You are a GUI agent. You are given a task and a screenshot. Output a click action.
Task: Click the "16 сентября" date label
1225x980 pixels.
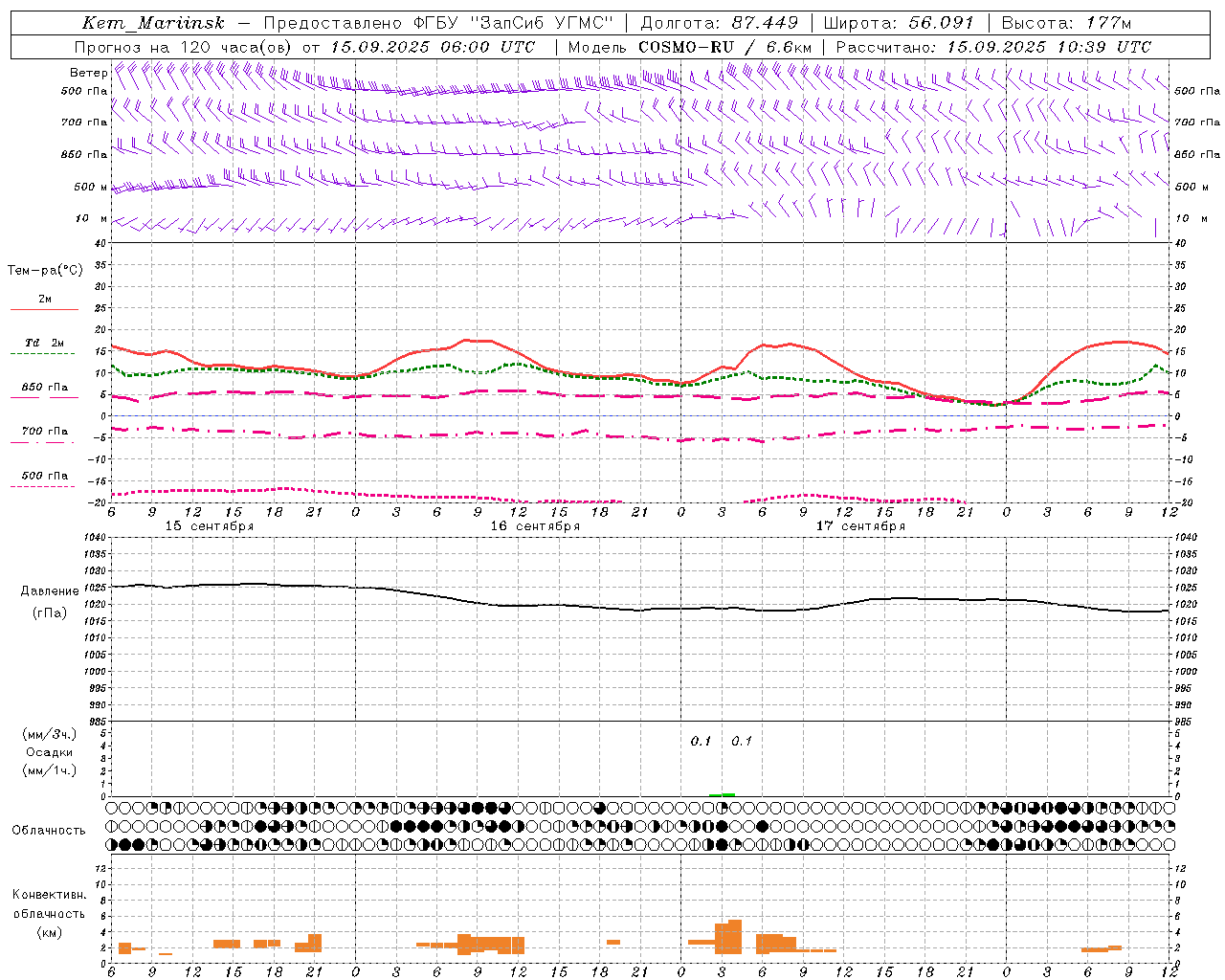click(535, 526)
